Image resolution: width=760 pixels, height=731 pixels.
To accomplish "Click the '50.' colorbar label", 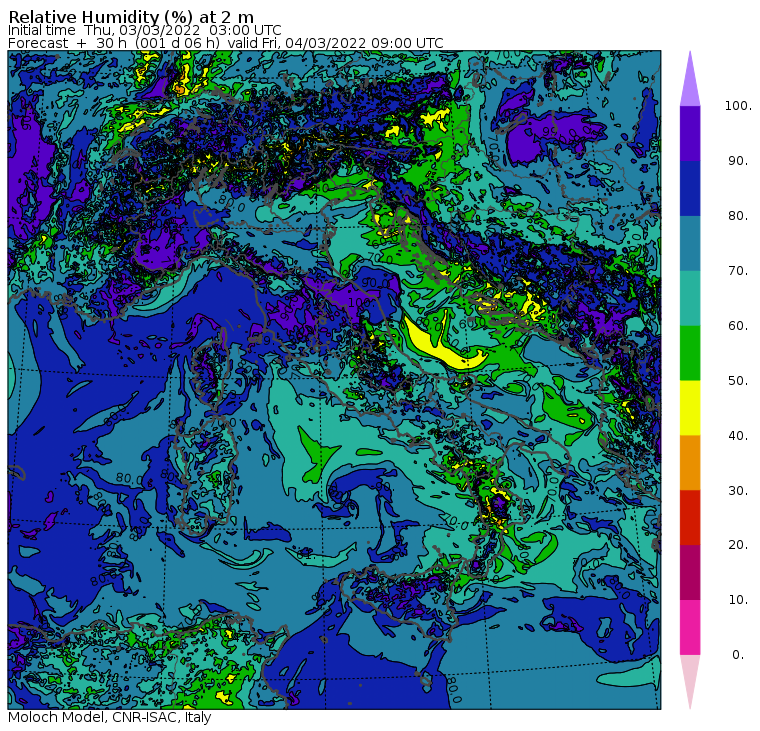I will click(x=738, y=381).
